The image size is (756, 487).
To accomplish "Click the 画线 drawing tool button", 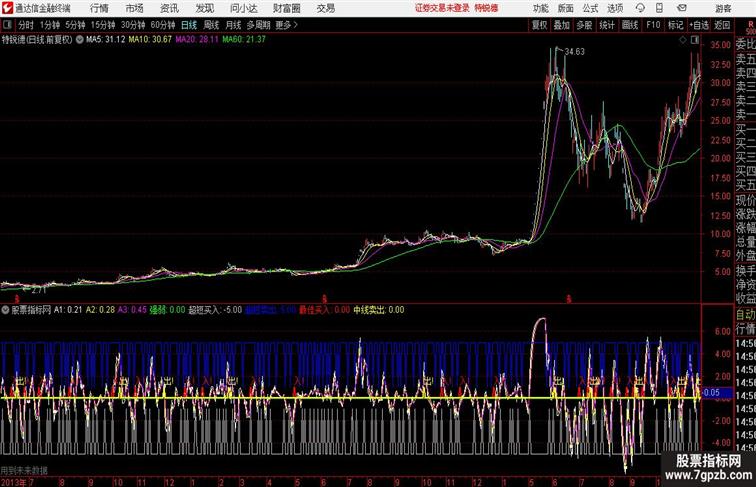I will pos(630,25).
